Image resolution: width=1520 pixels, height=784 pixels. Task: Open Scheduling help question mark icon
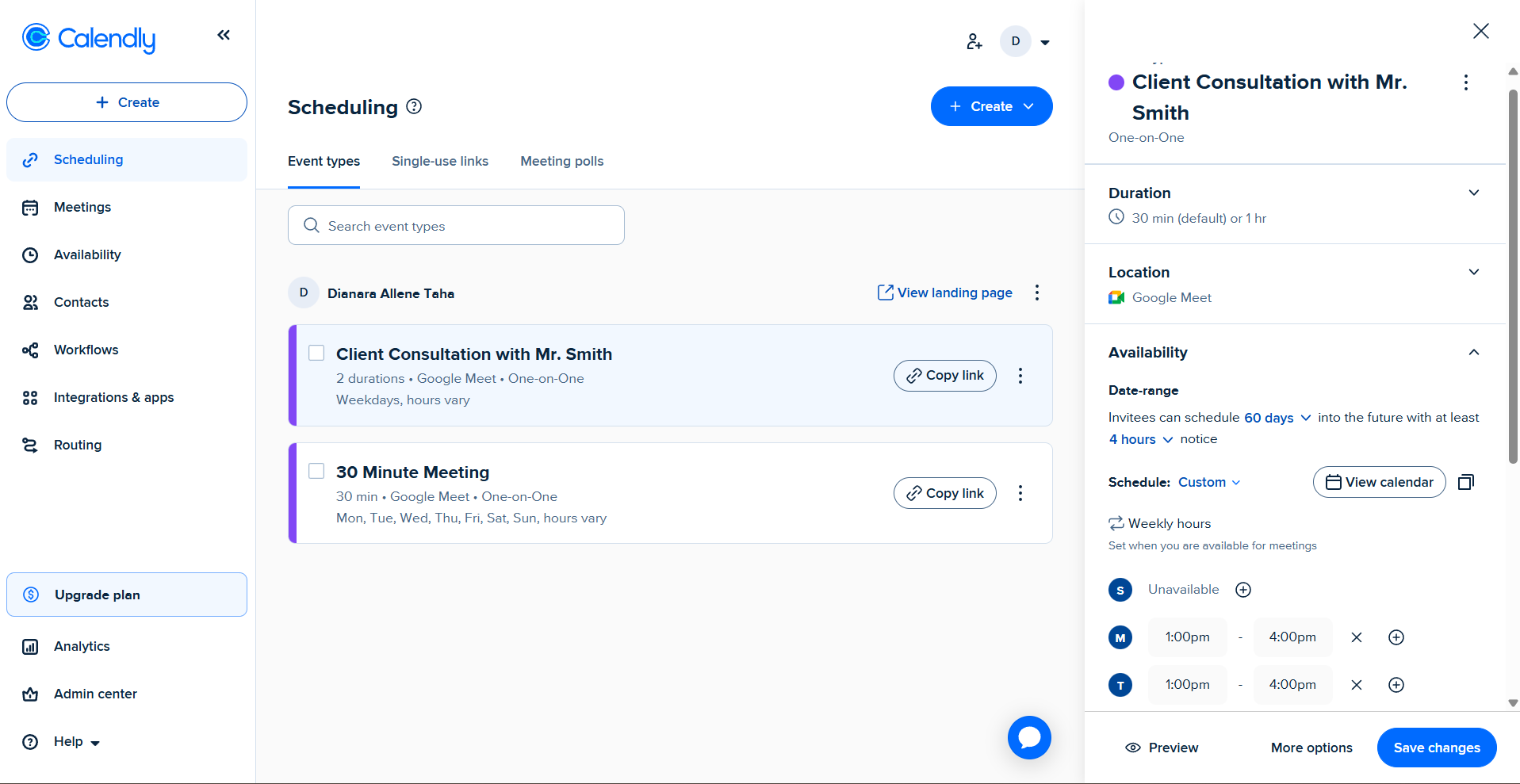pyautogui.click(x=414, y=106)
